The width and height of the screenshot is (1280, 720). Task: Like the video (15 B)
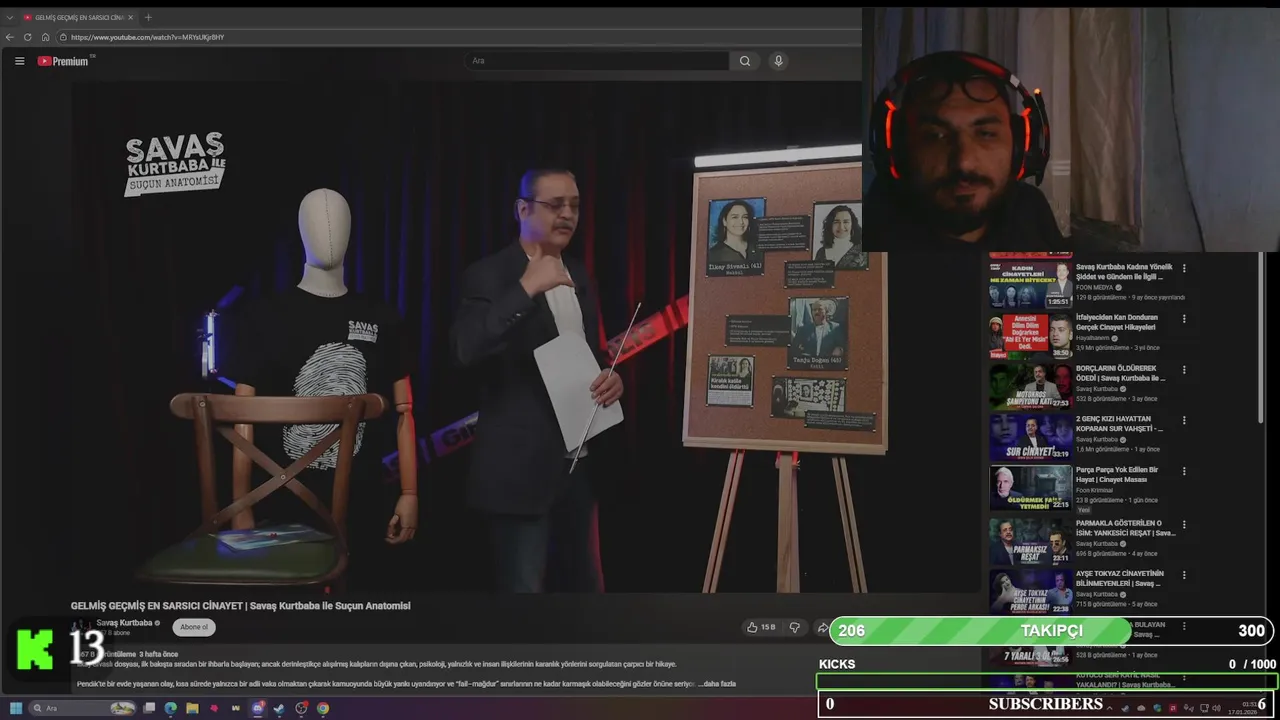pyautogui.click(x=761, y=627)
